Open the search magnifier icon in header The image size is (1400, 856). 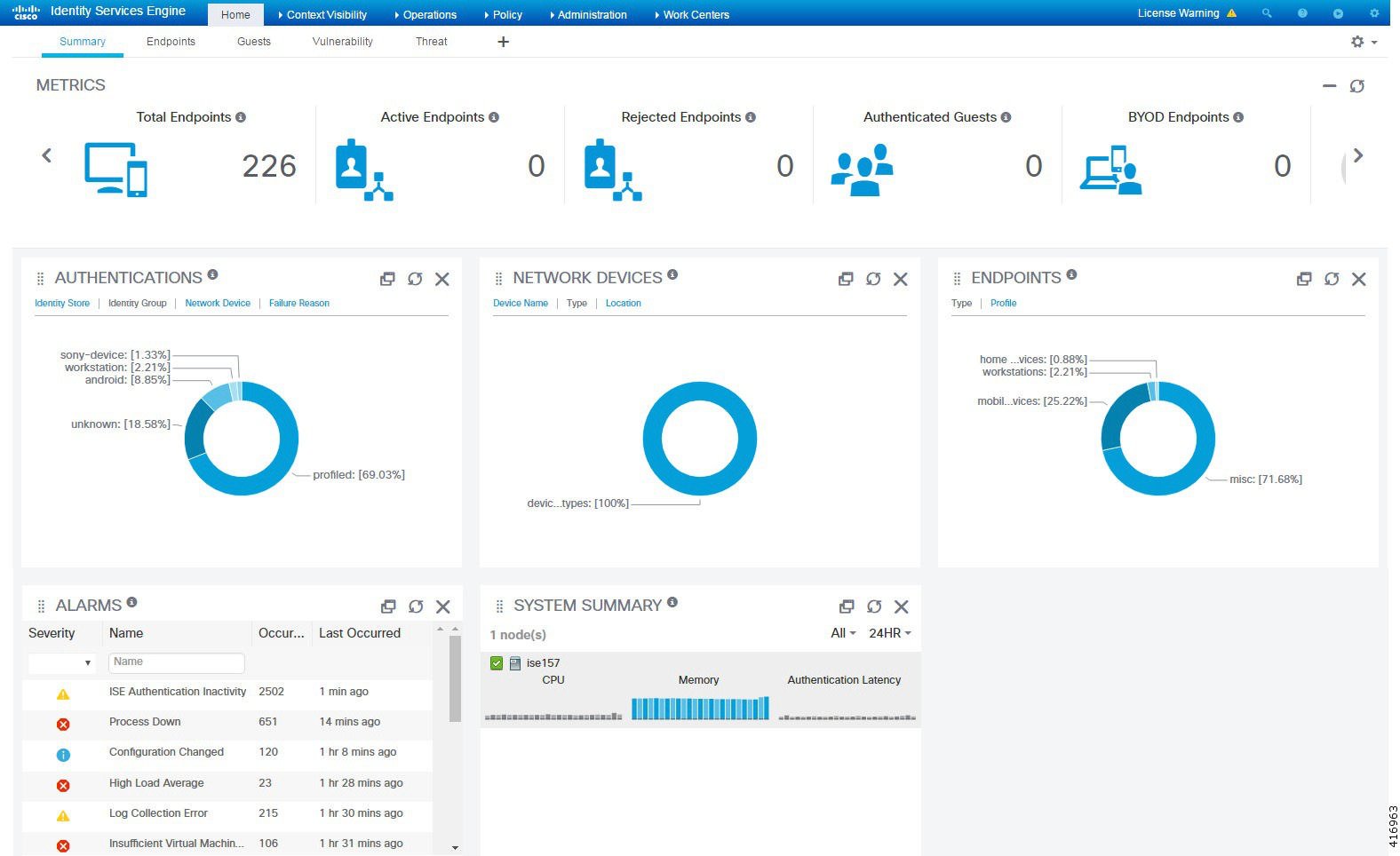[x=1267, y=13]
